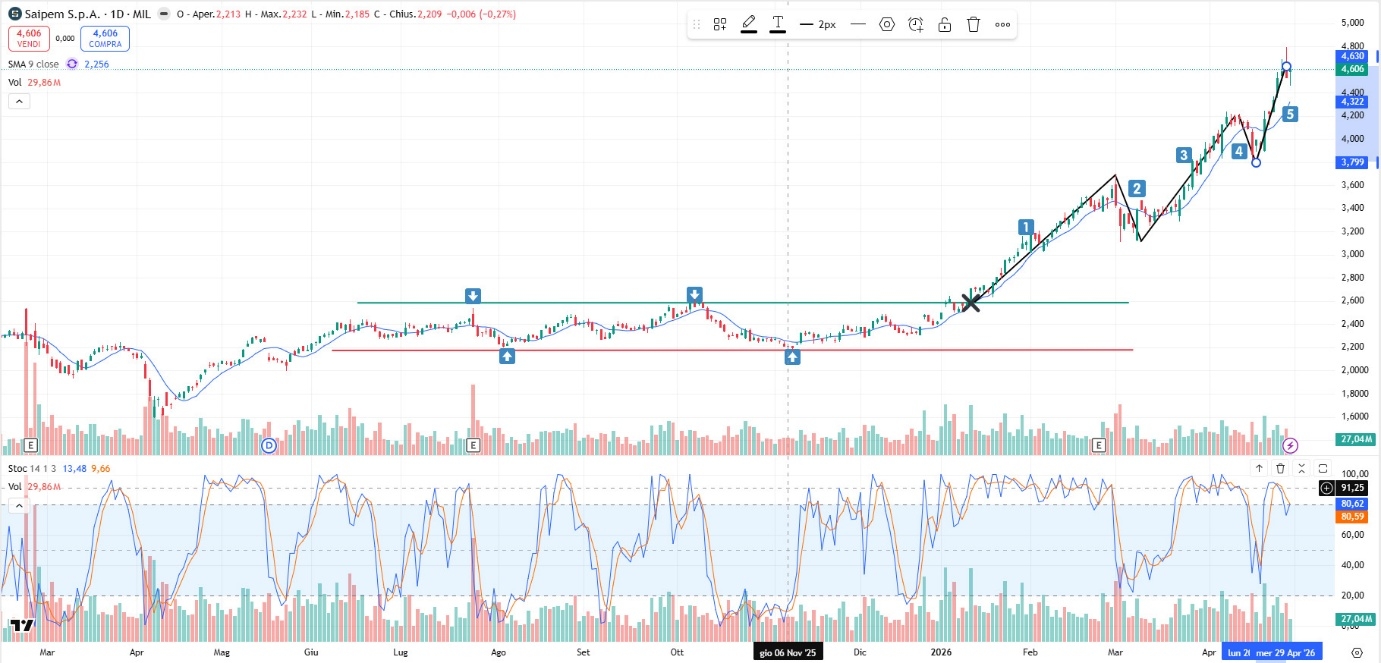Open drawing settings hexagon icon
The height and width of the screenshot is (663, 1381).
886,24
